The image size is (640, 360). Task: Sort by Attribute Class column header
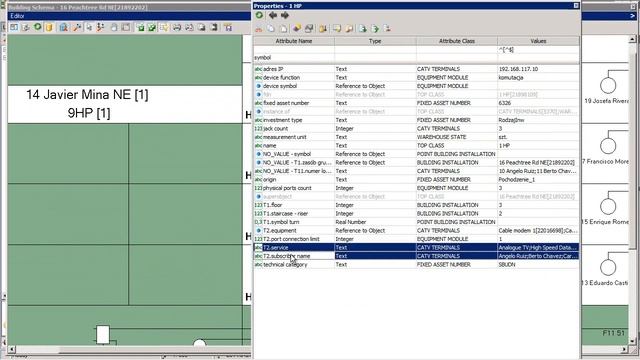(457, 41)
